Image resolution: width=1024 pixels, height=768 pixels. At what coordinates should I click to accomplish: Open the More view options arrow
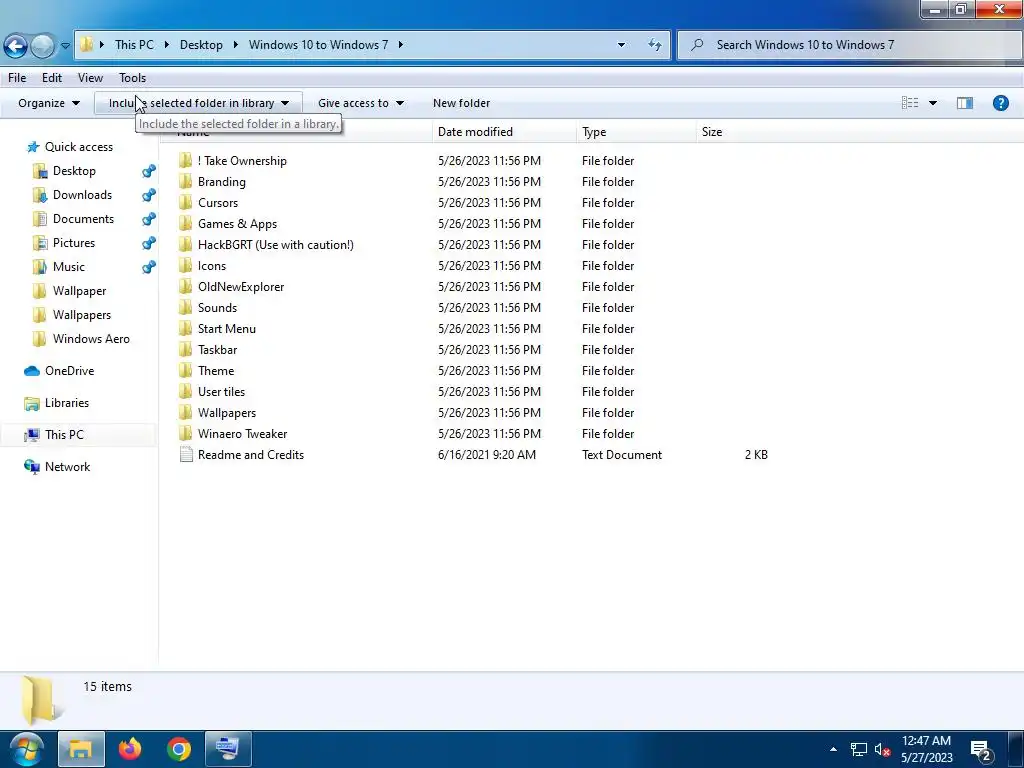(933, 103)
